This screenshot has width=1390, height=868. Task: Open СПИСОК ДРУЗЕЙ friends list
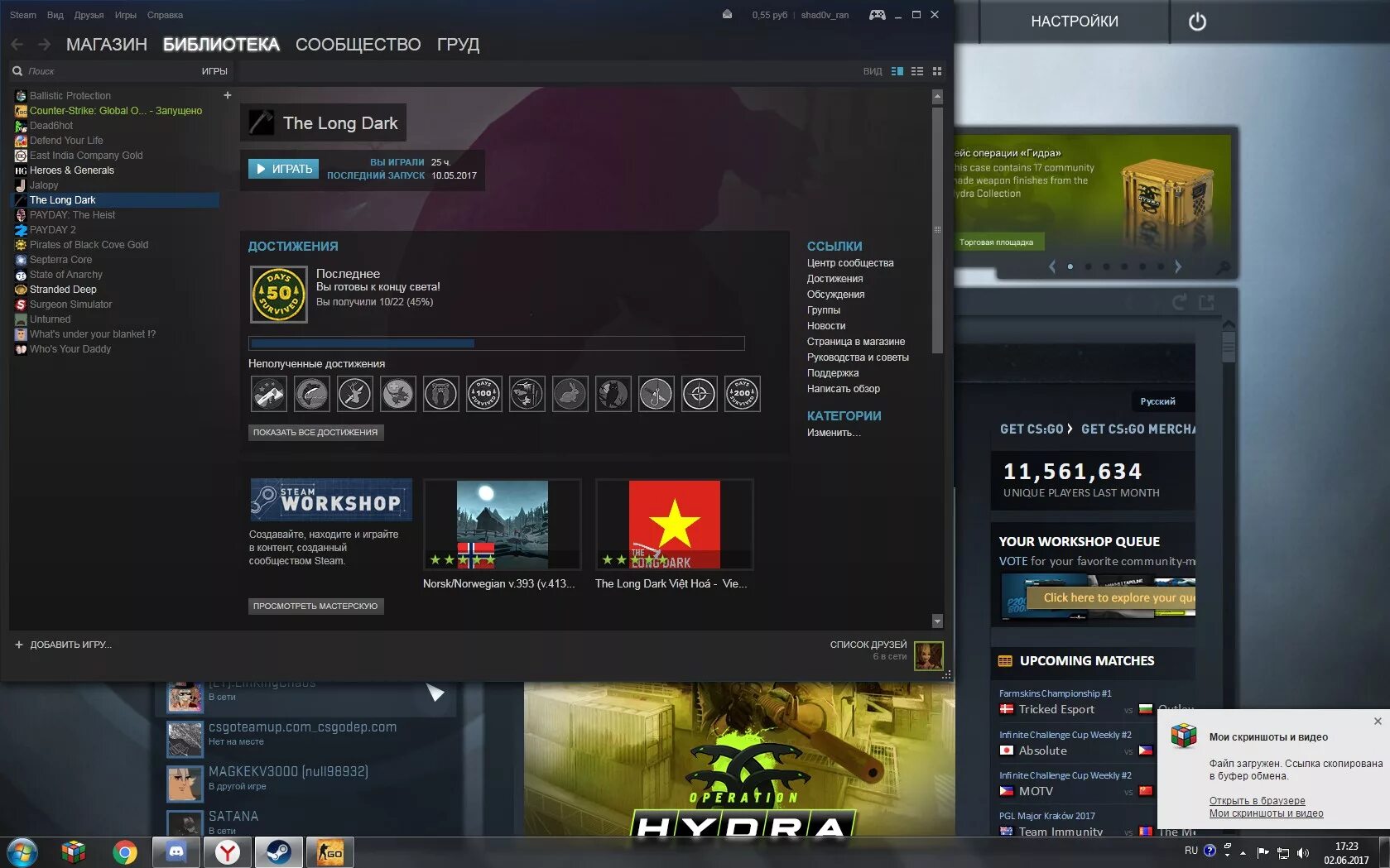[868, 645]
